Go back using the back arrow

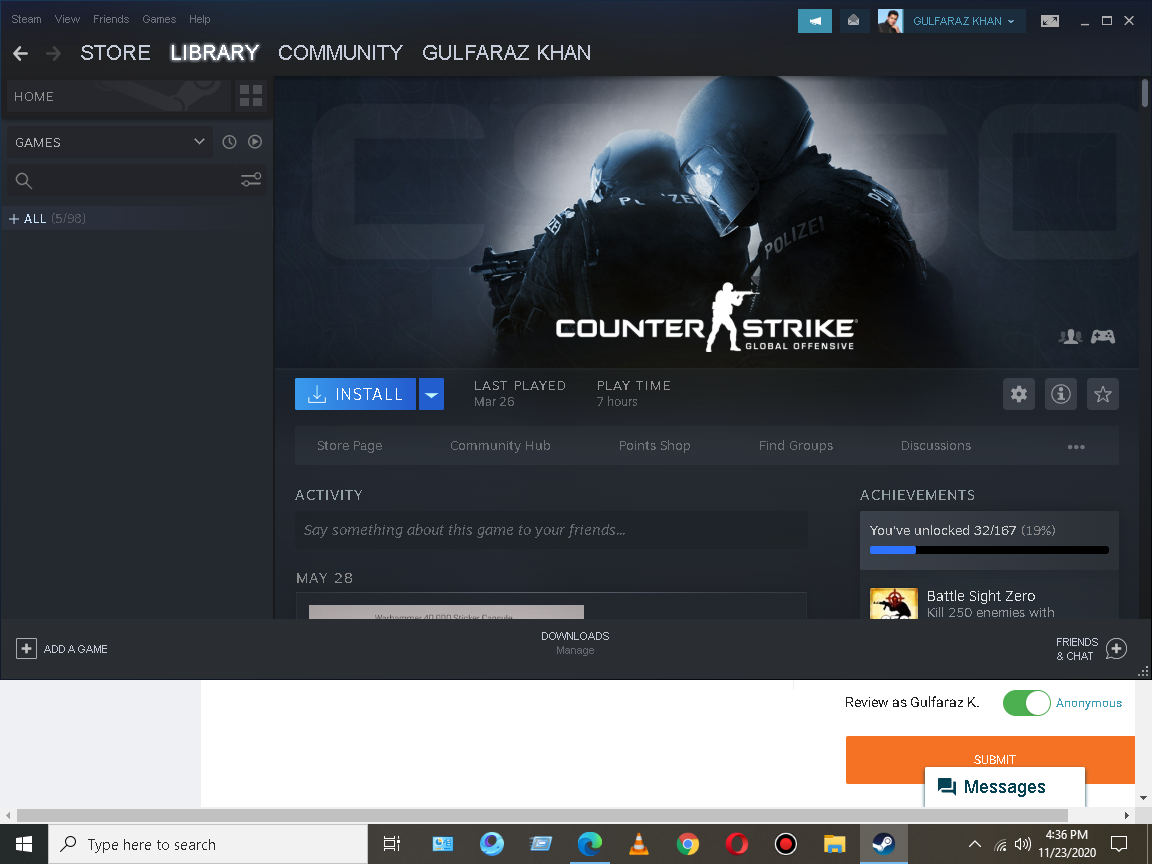coord(21,53)
